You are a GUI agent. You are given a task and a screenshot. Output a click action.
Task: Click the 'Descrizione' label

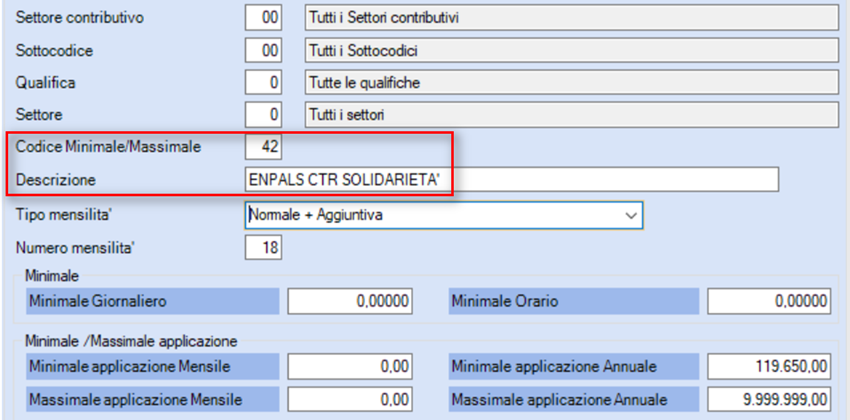pos(56,180)
